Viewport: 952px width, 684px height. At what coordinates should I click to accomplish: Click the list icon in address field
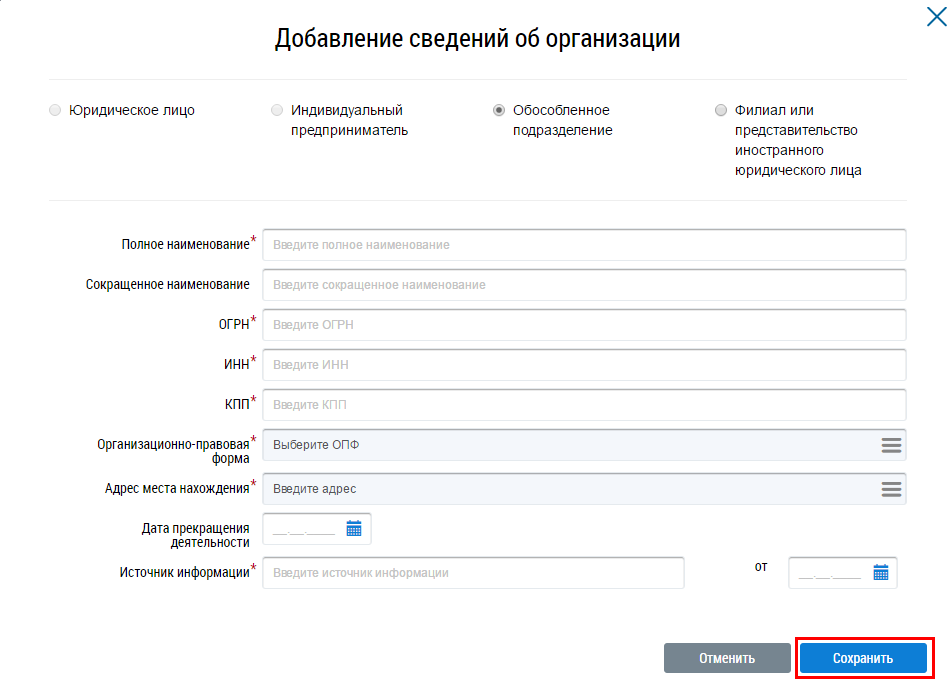tap(891, 489)
